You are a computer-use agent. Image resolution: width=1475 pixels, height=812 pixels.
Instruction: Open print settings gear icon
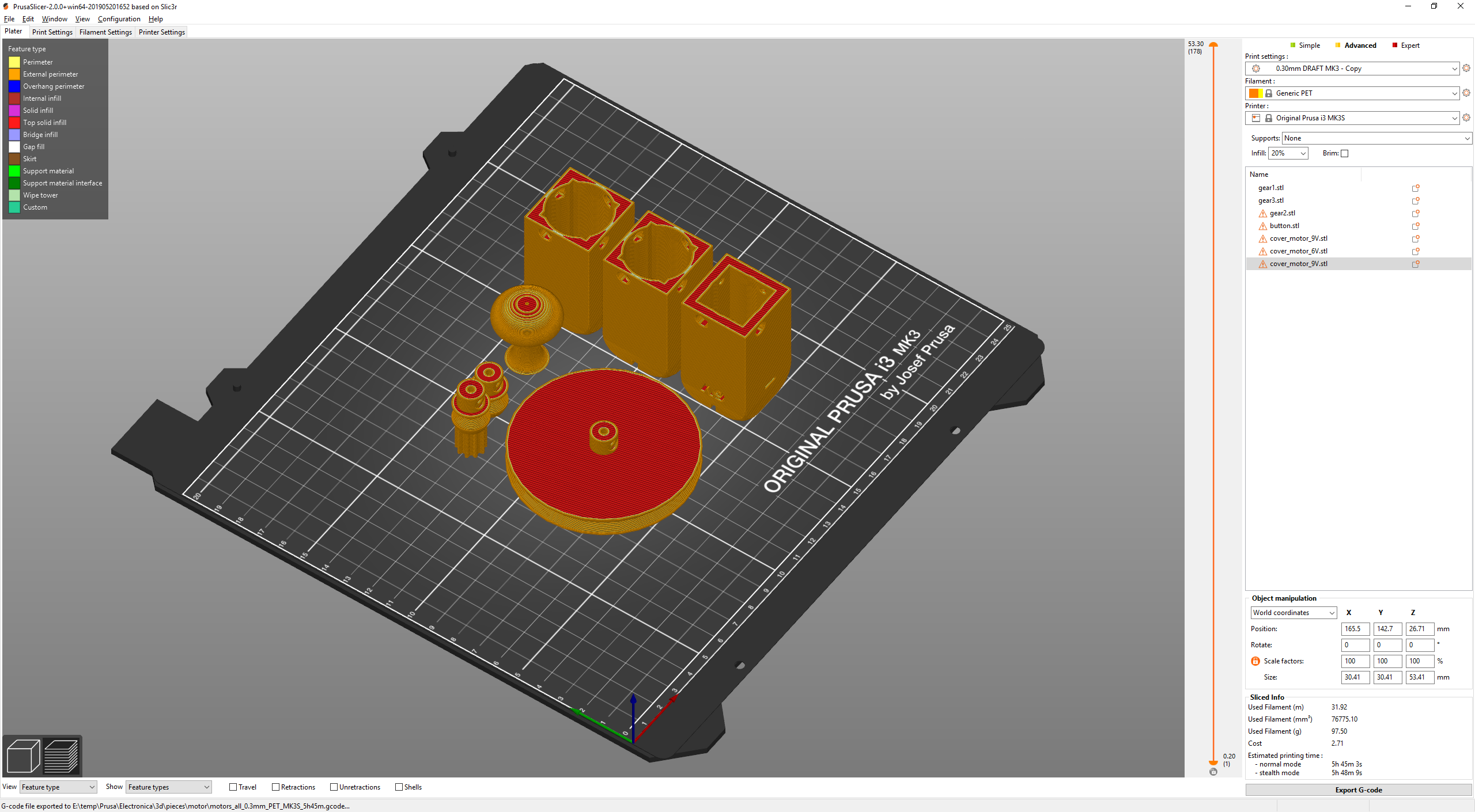[x=1466, y=68]
